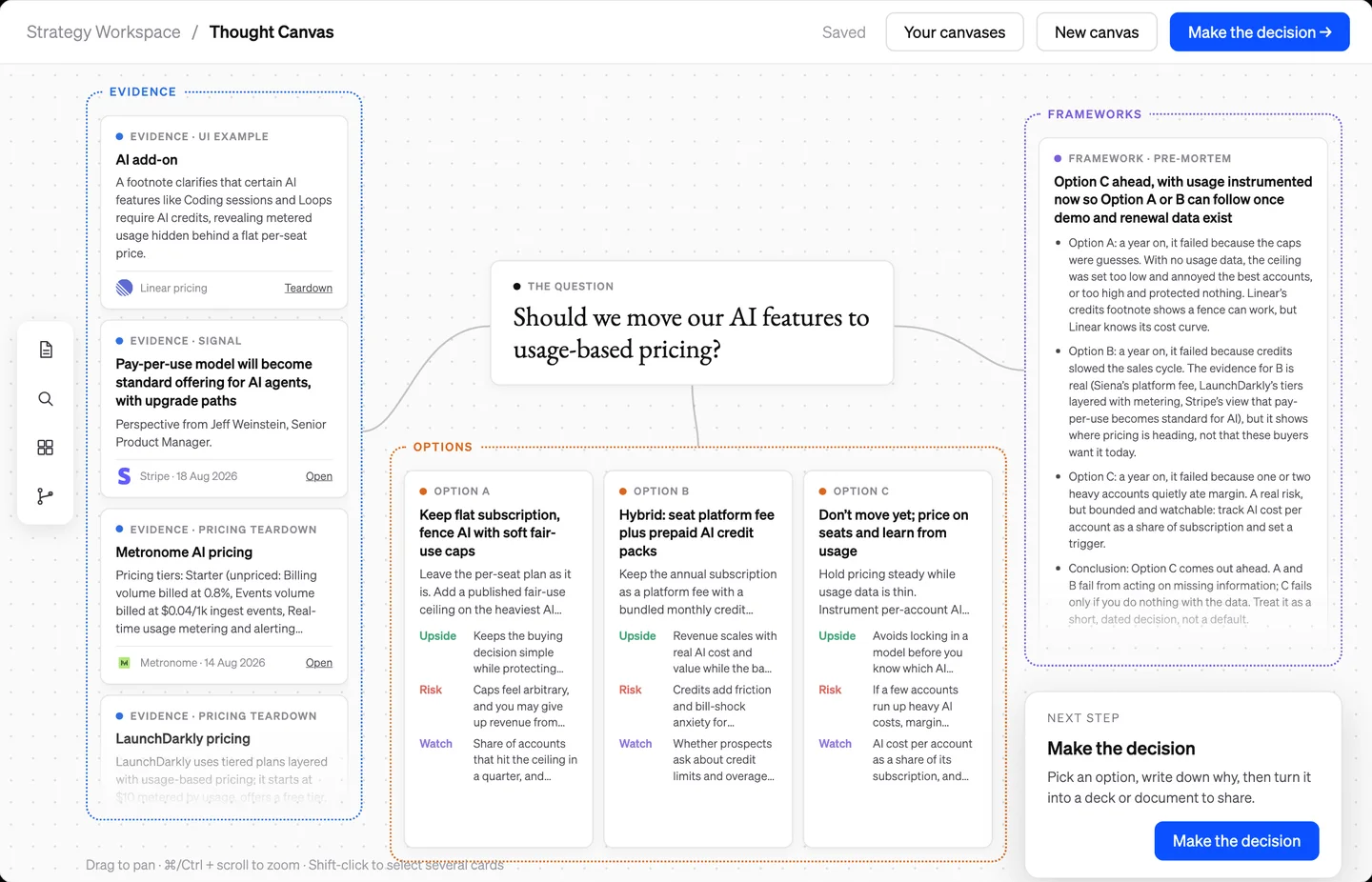
Task: Open the Metronome AI pricing link
Action: [319, 663]
